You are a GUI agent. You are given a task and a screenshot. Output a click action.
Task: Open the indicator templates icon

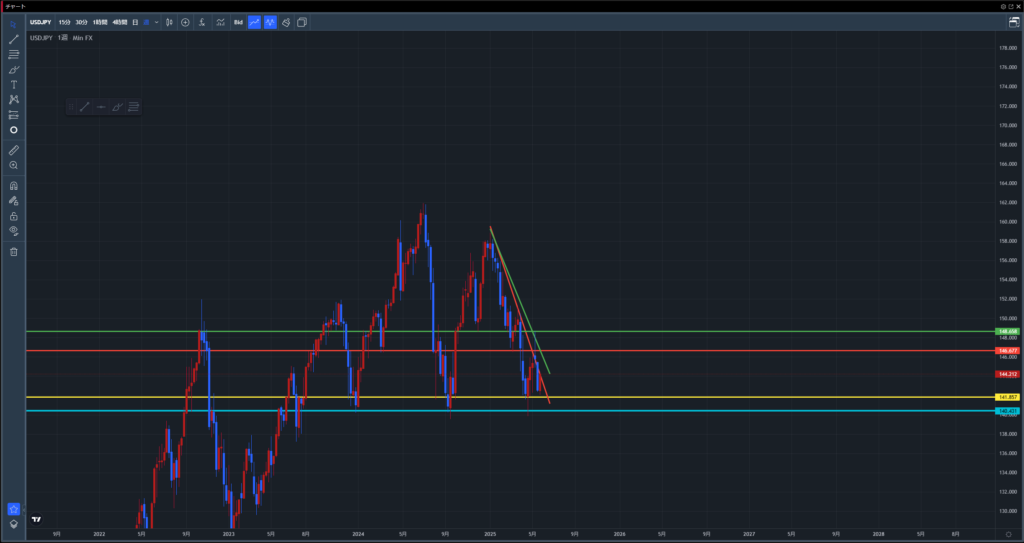pyautogui.click(x=221, y=22)
